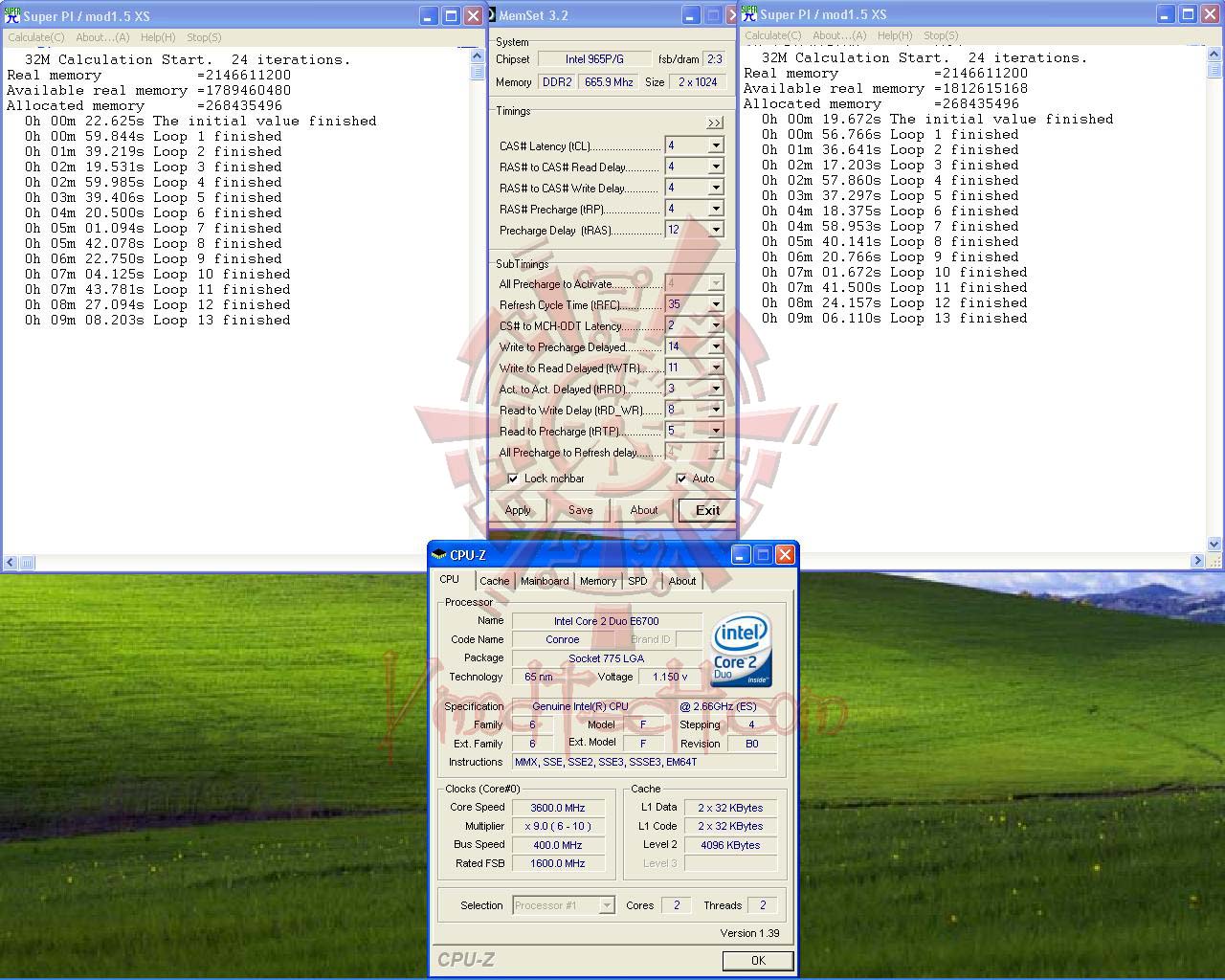Screen dimensions: 1225x980
Task: Expand the Write to Read Delayed (tWTR) dropdown
Action: (x=715, y=367)
